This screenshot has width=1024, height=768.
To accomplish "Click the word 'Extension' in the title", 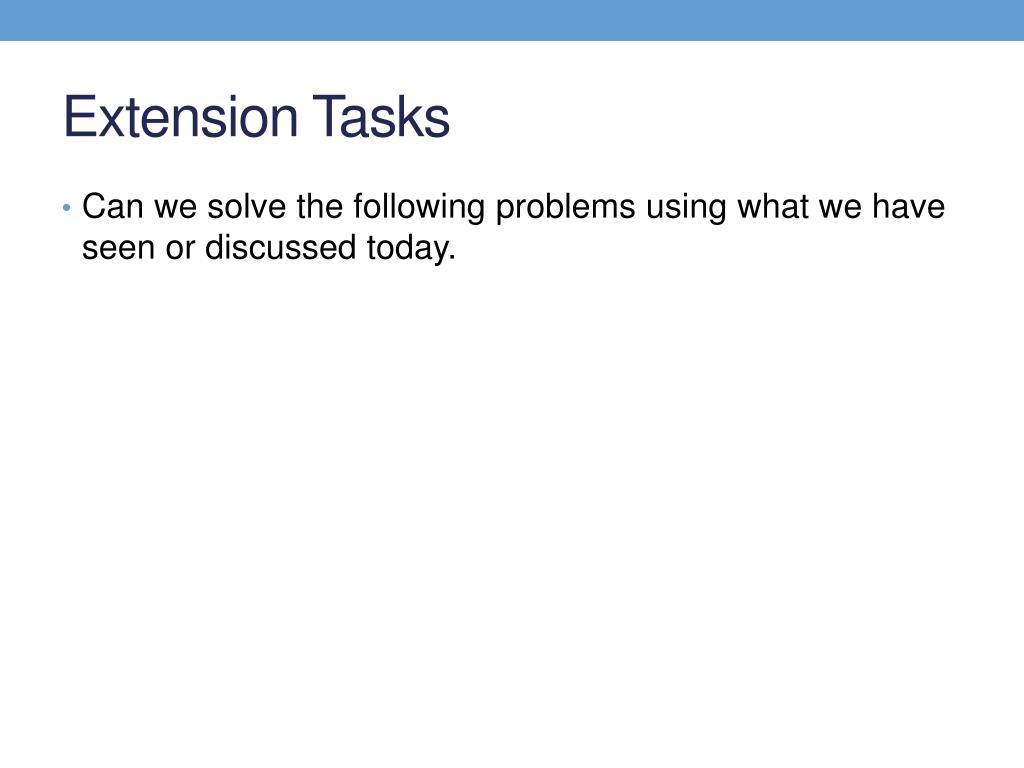I will pyautogui.click(x=181, y=116).
